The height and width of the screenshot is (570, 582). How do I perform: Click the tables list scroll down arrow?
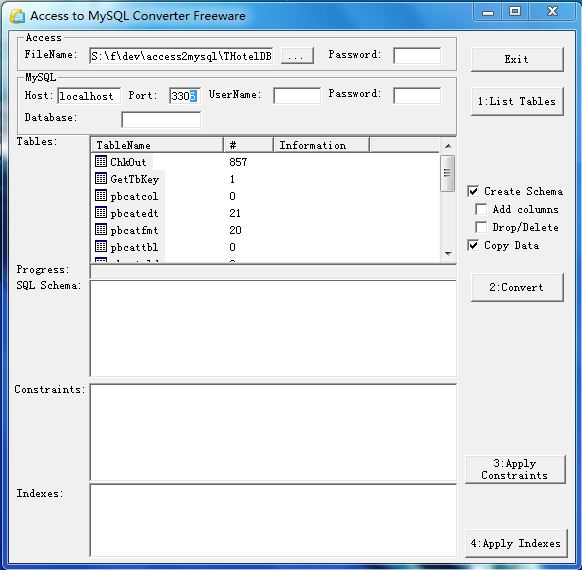point(448,254)
